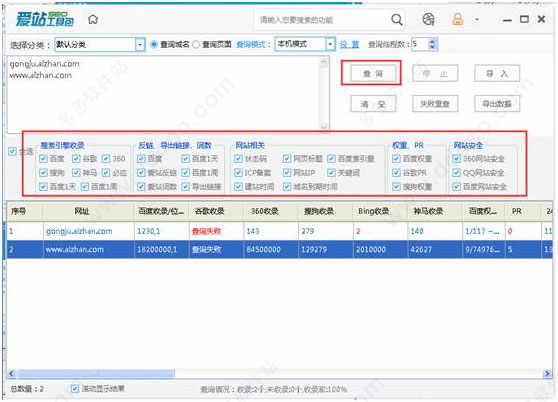This screenshot has height=402, width=558.
Task: Sort by the 搜狗收录 column header
Action: [x=326, y=211]
